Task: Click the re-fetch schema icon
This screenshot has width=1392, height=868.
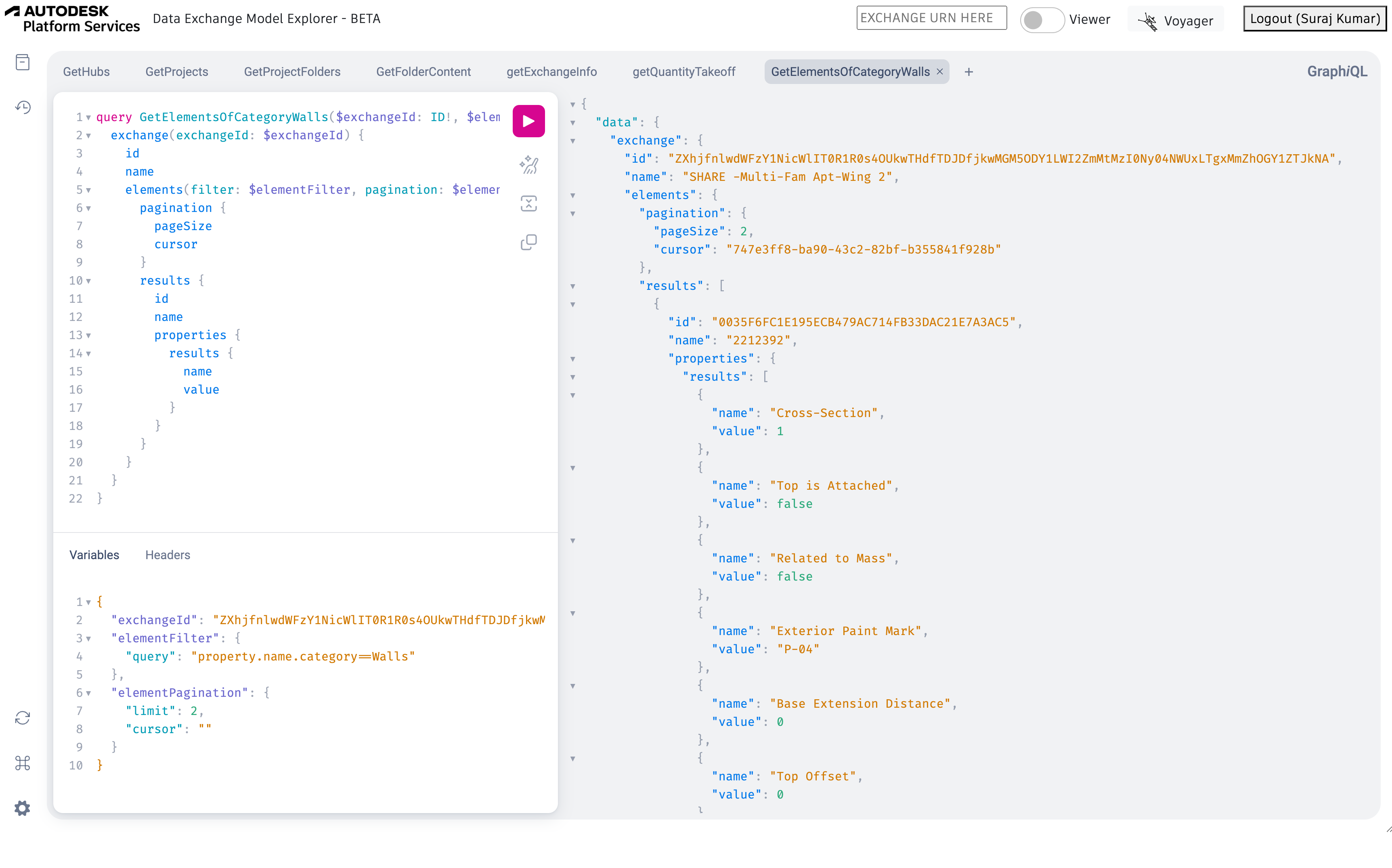Action: click(x=22, y=717)
